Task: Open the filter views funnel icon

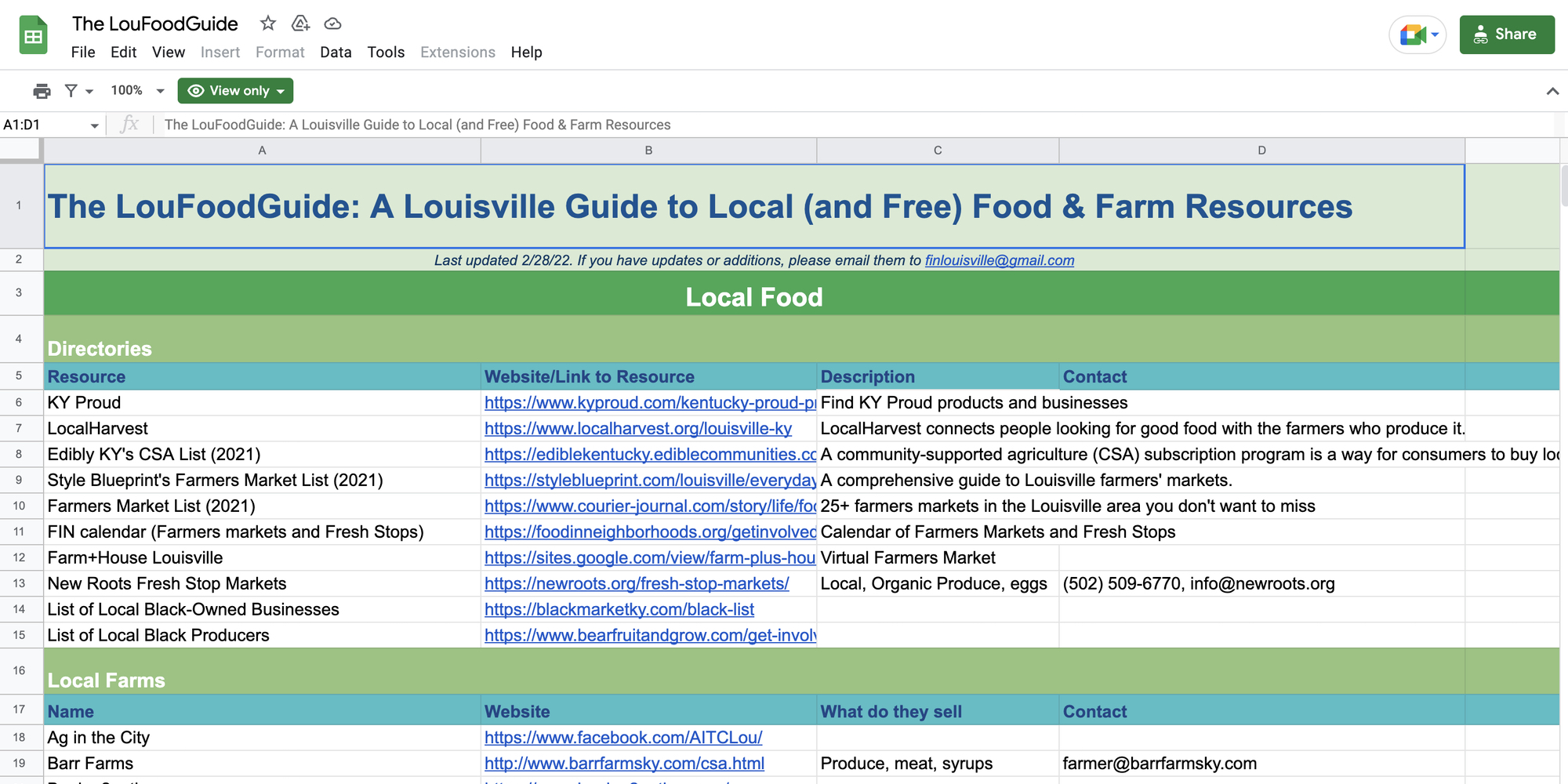Action: (71, 91)
